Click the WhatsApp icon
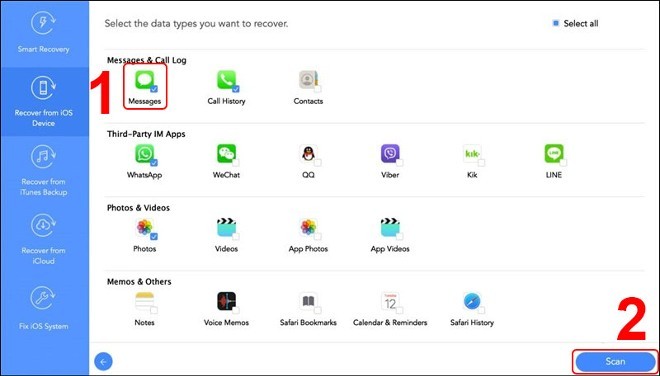660x376 pixels. click(x=144, y=154)
